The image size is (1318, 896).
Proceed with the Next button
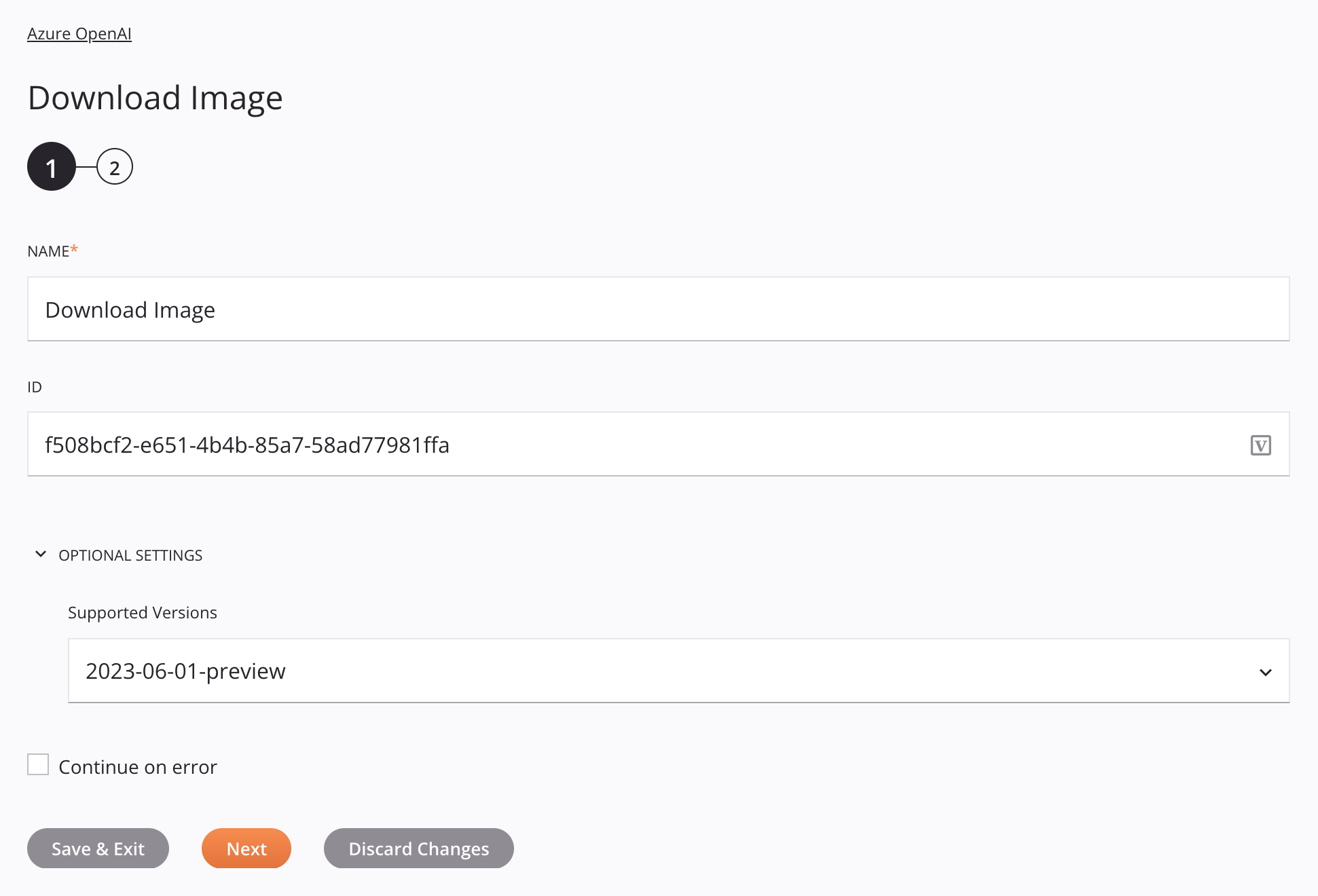(x=246, y=848)
